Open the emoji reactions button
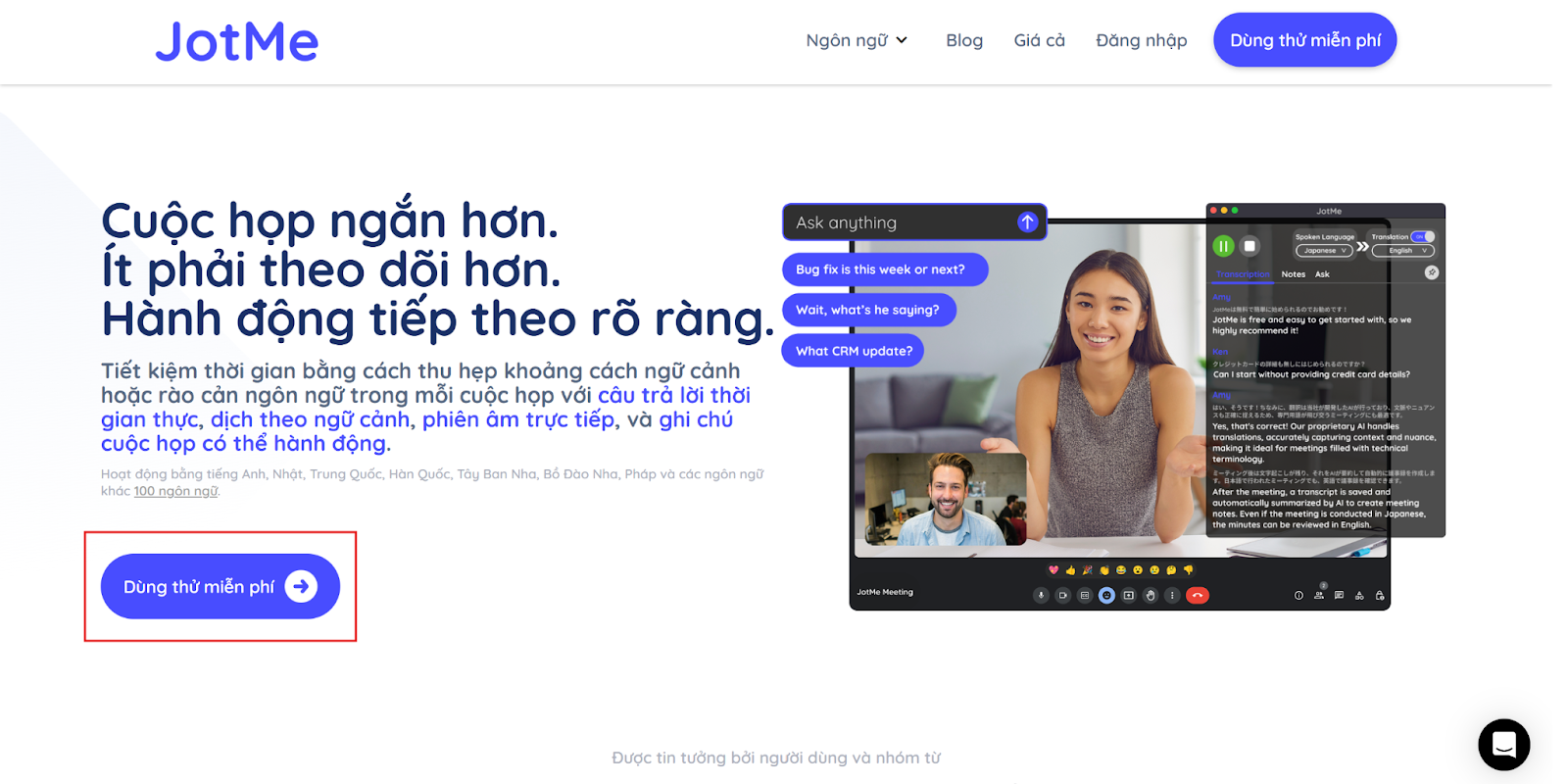Screen dimensions: 1568x784 (1106, 595)
